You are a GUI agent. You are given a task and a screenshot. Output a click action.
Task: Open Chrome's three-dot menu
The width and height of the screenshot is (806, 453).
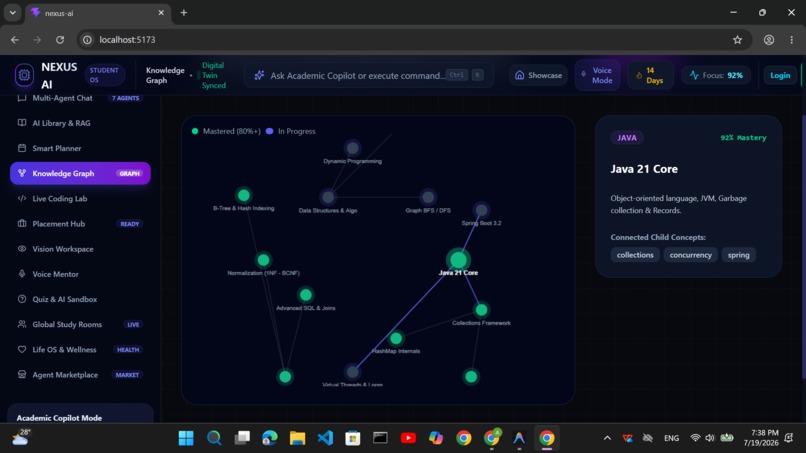(792, 40)
